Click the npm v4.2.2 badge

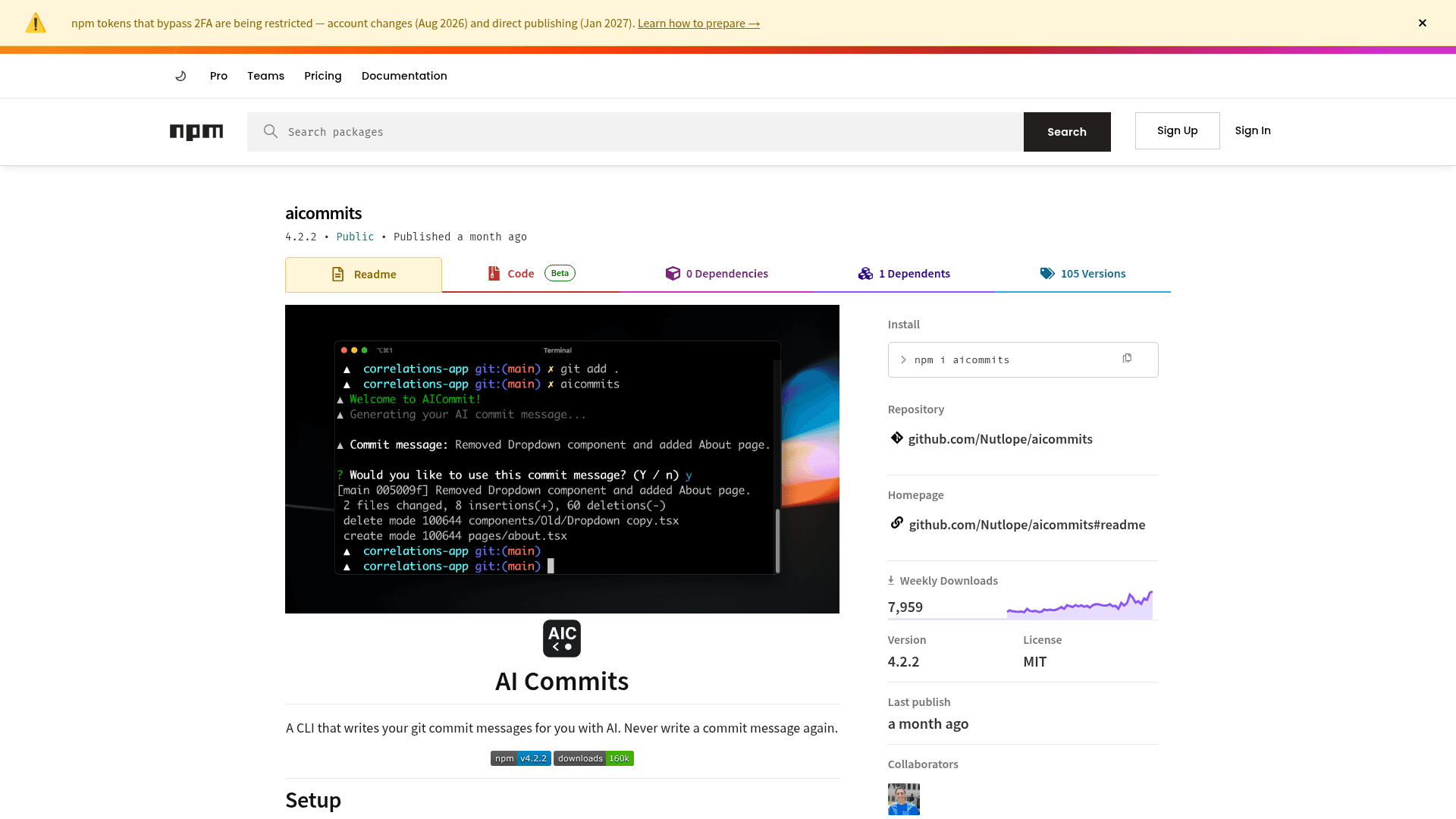tap(521, 758)
